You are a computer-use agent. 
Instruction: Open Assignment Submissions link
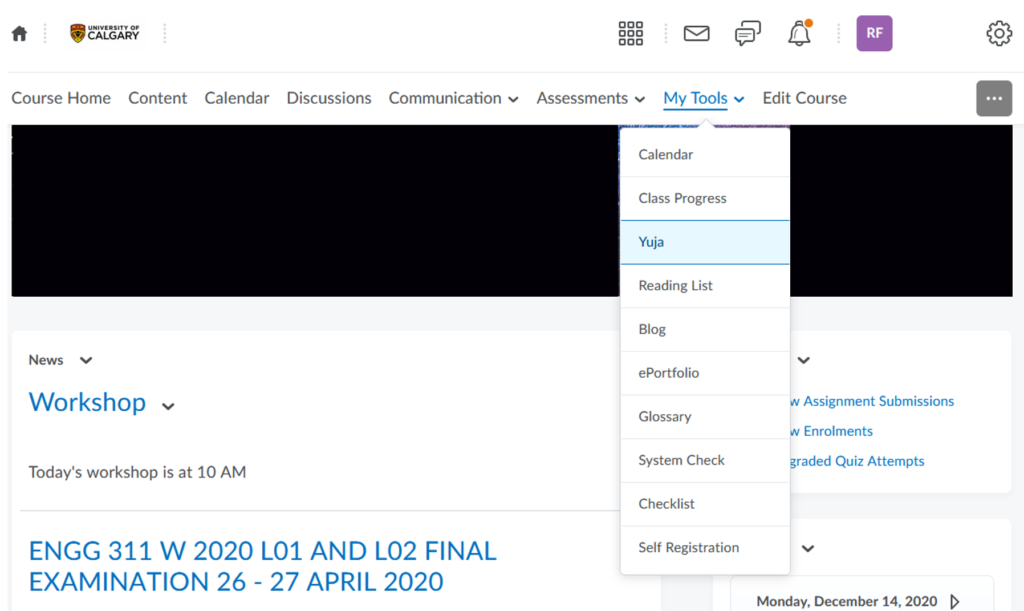click(x=872, y=401)
